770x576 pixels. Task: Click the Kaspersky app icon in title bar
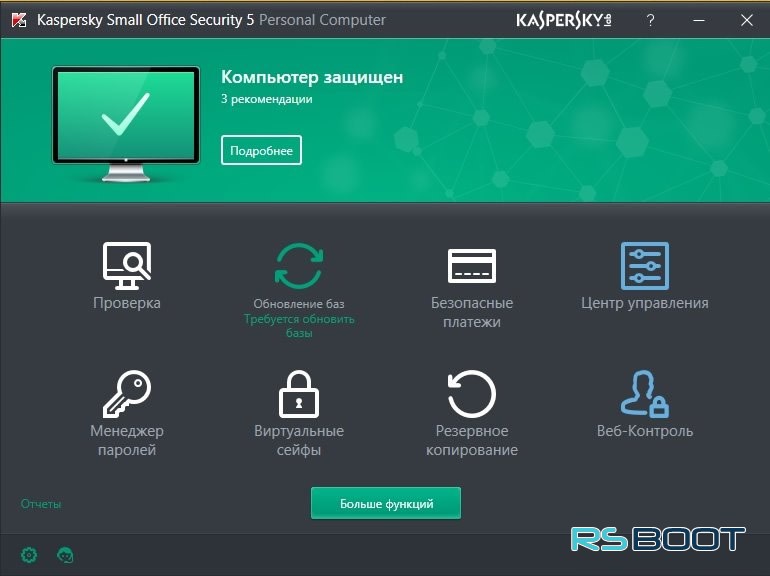click(x=19, y=20)
